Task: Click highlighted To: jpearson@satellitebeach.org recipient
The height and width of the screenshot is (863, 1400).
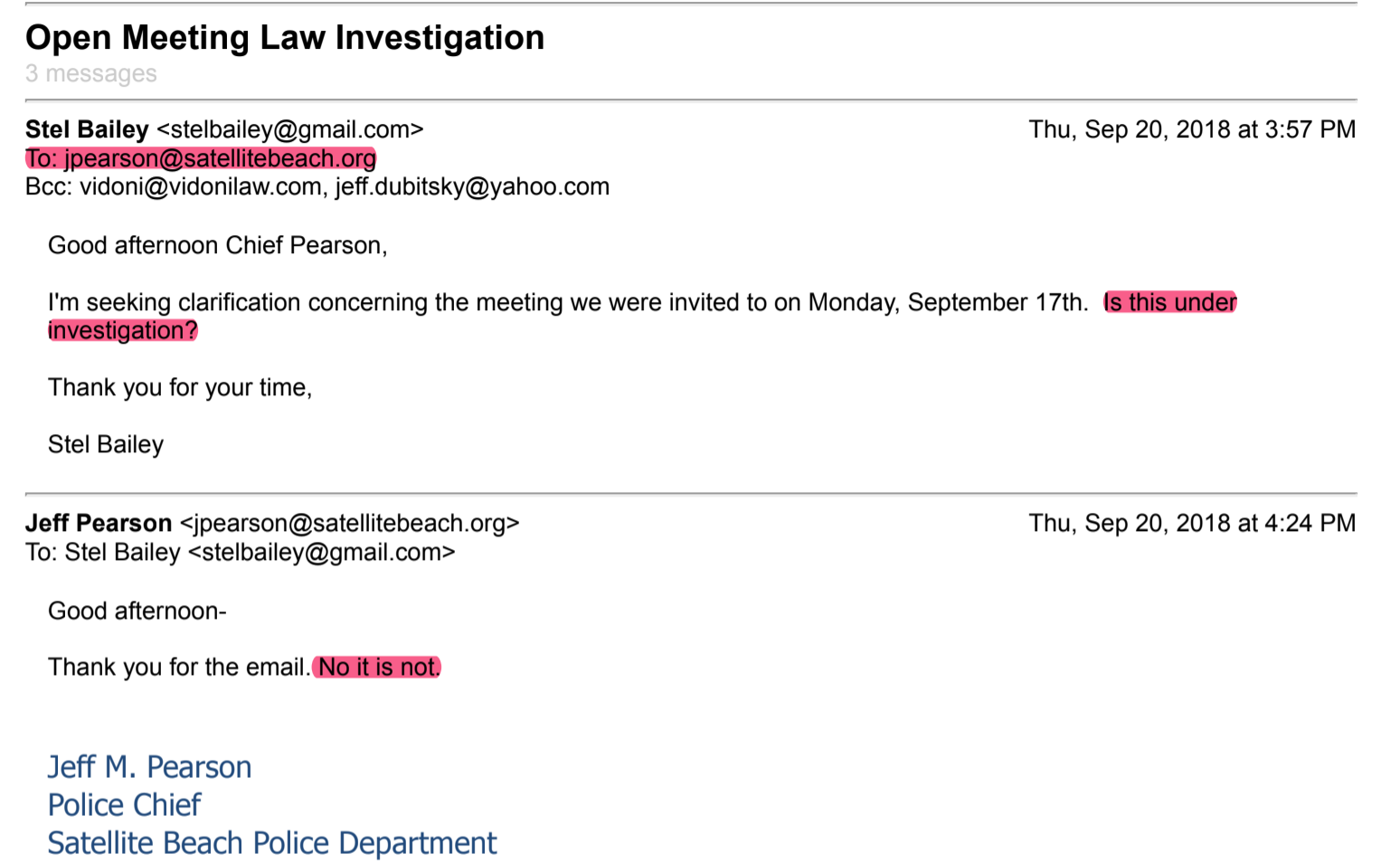Action: point(201,158)
